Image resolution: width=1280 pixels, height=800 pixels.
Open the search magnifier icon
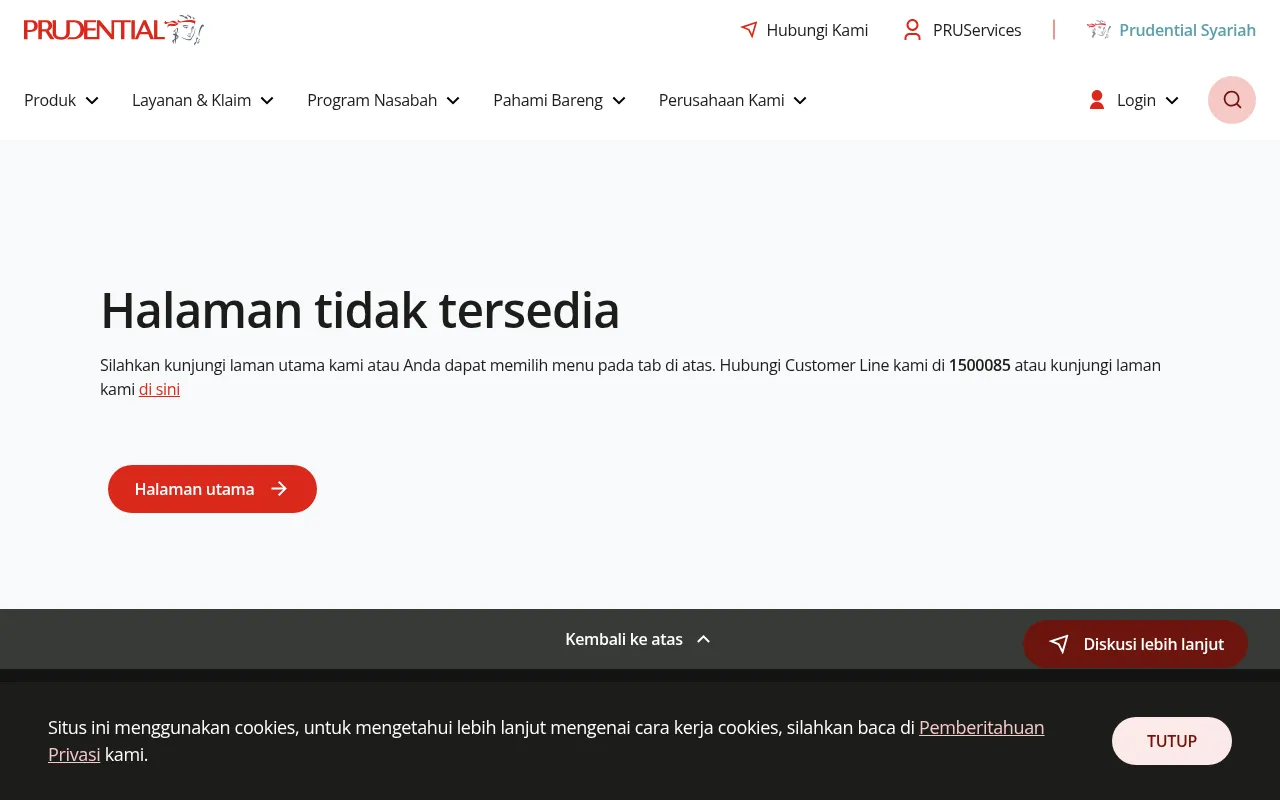click(1232, 100)
